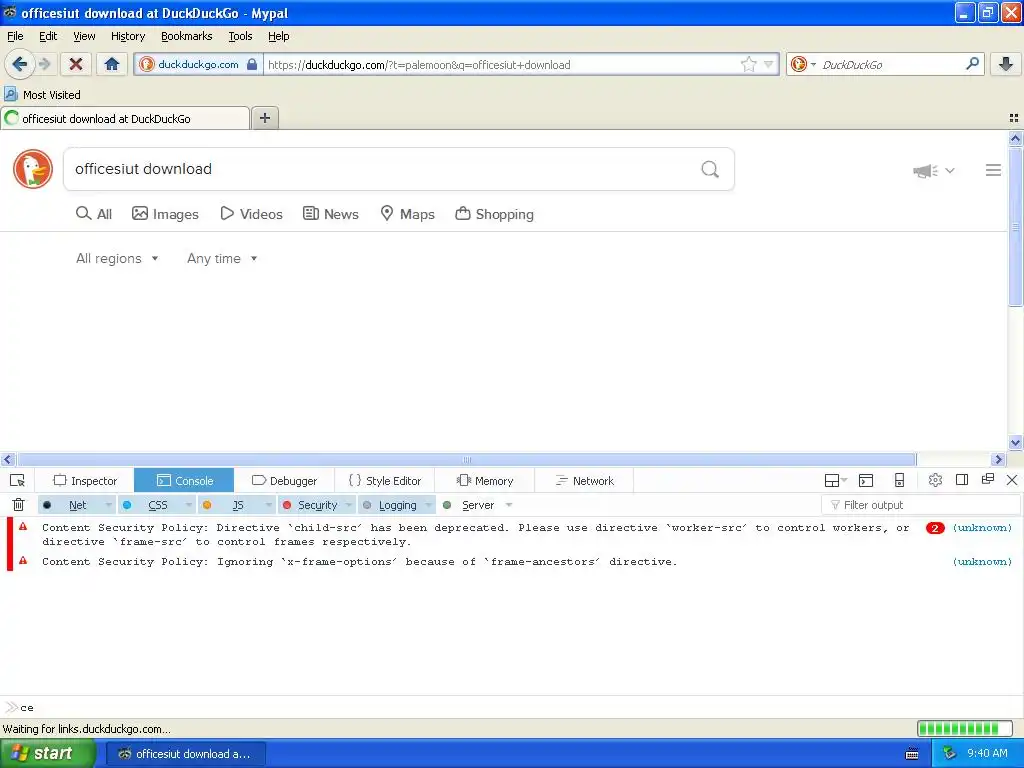
Task: Open a new tab with the plus button
Action: tap(264, 118)
